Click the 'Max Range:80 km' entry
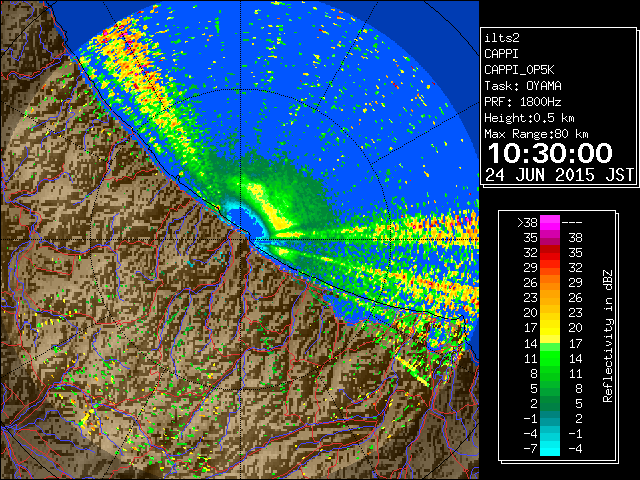The image size is (640, 480). (536, 134)
